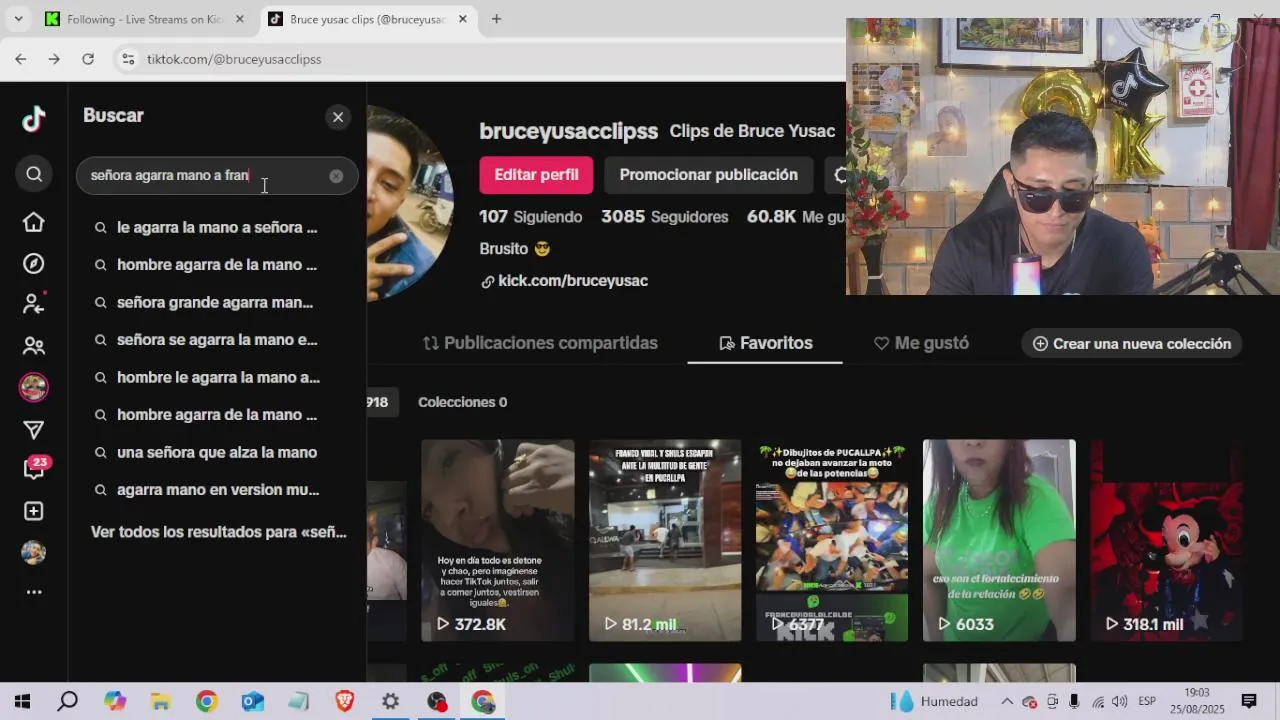Go forward in browser history
This screenshot has height=720, width=1280.
point(54,59)
